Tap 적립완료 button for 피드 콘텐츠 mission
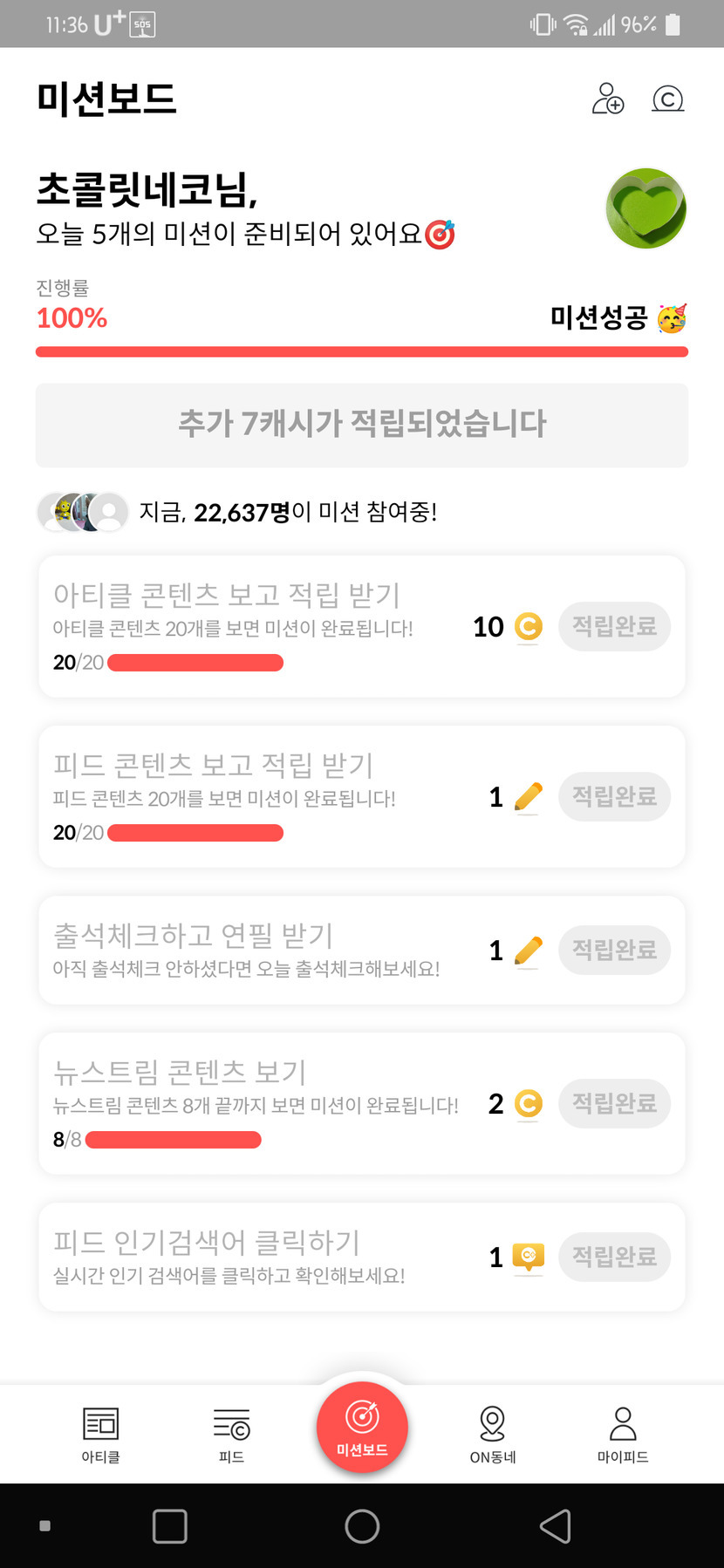The height and width of the screenshot is (1568, 724). 614,796
